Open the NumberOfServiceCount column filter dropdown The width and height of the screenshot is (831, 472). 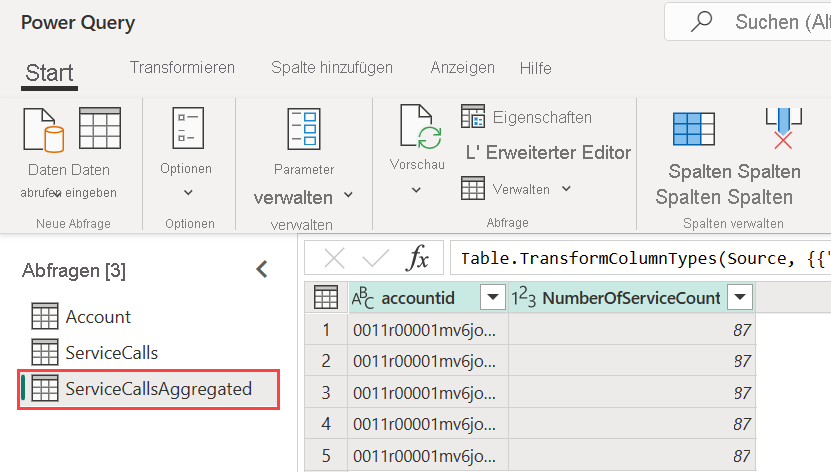tap(740, 297)
